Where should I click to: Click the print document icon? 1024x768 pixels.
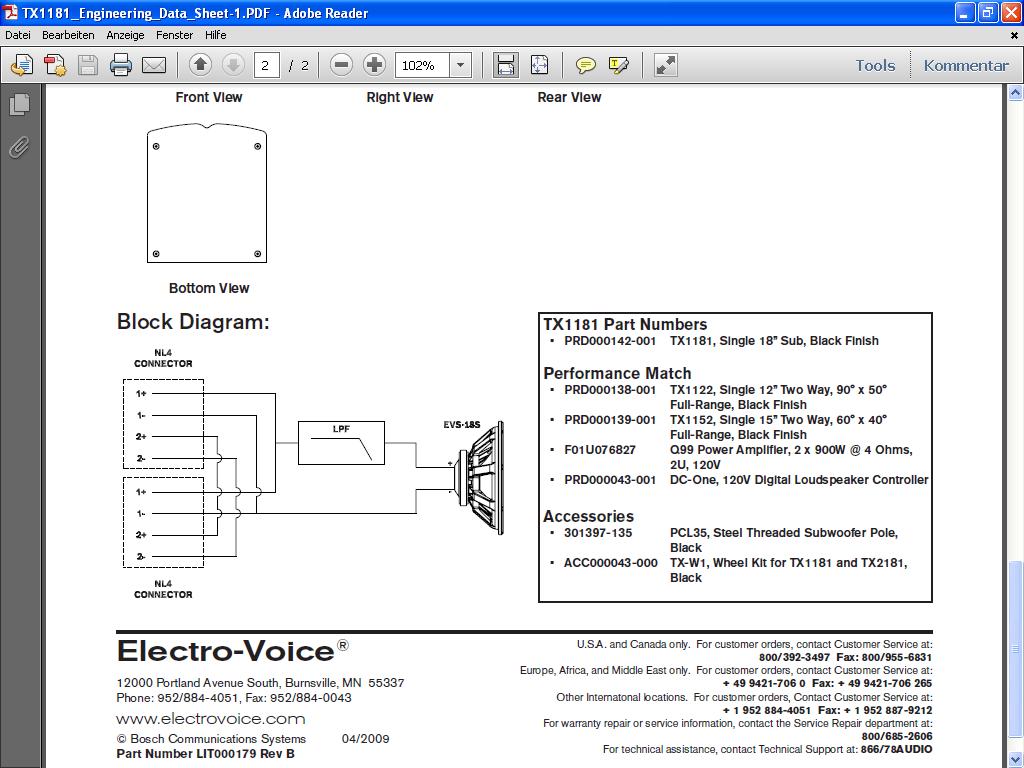click(121, 65)
